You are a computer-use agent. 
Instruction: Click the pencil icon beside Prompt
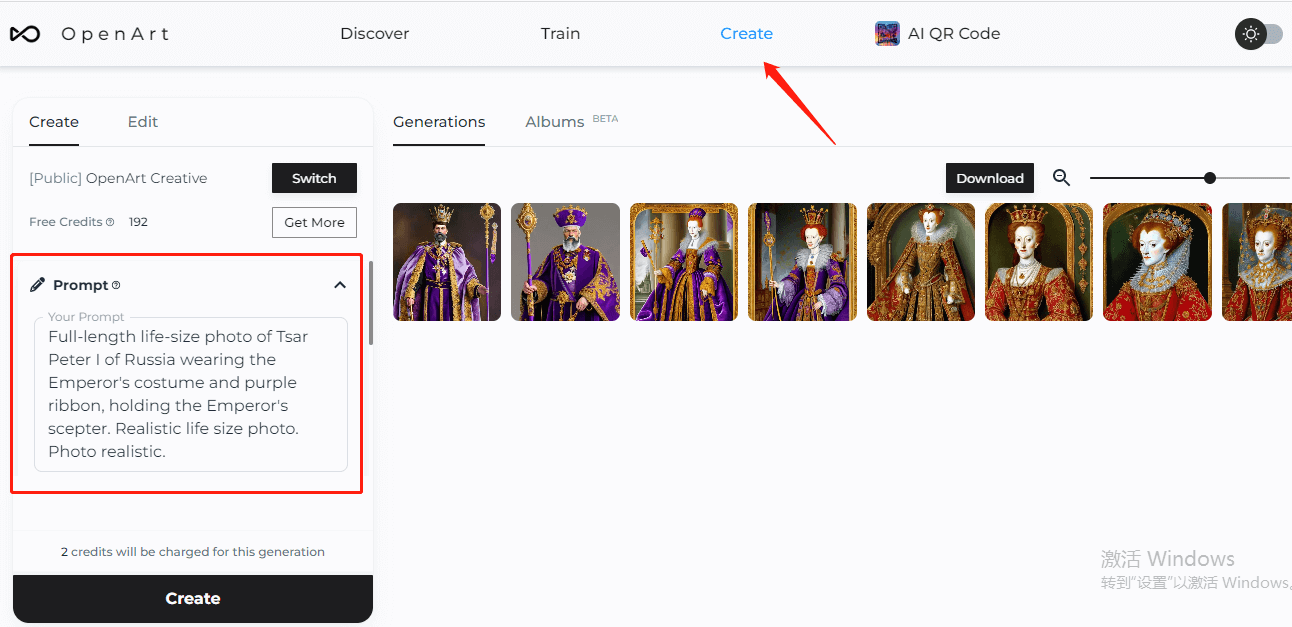click(x=37, y=285)
